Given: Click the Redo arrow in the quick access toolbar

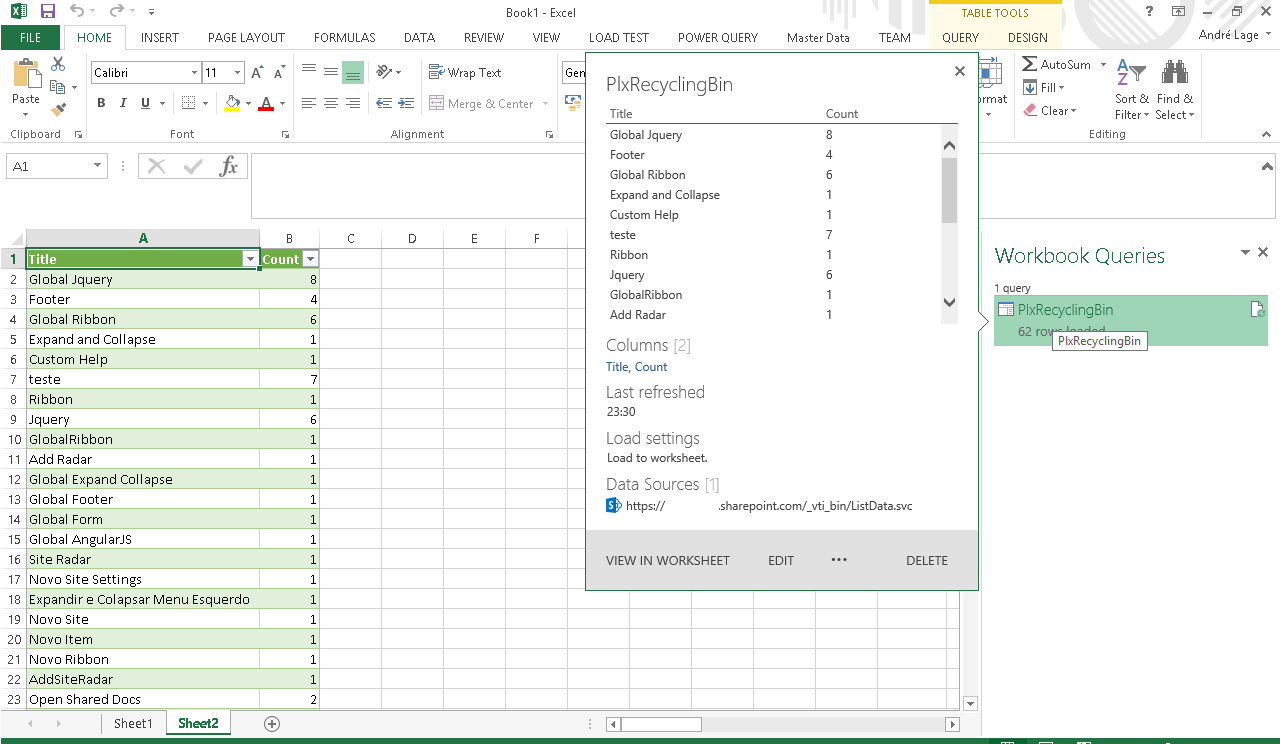Looking at the screenshot, I should pos(117,12).
